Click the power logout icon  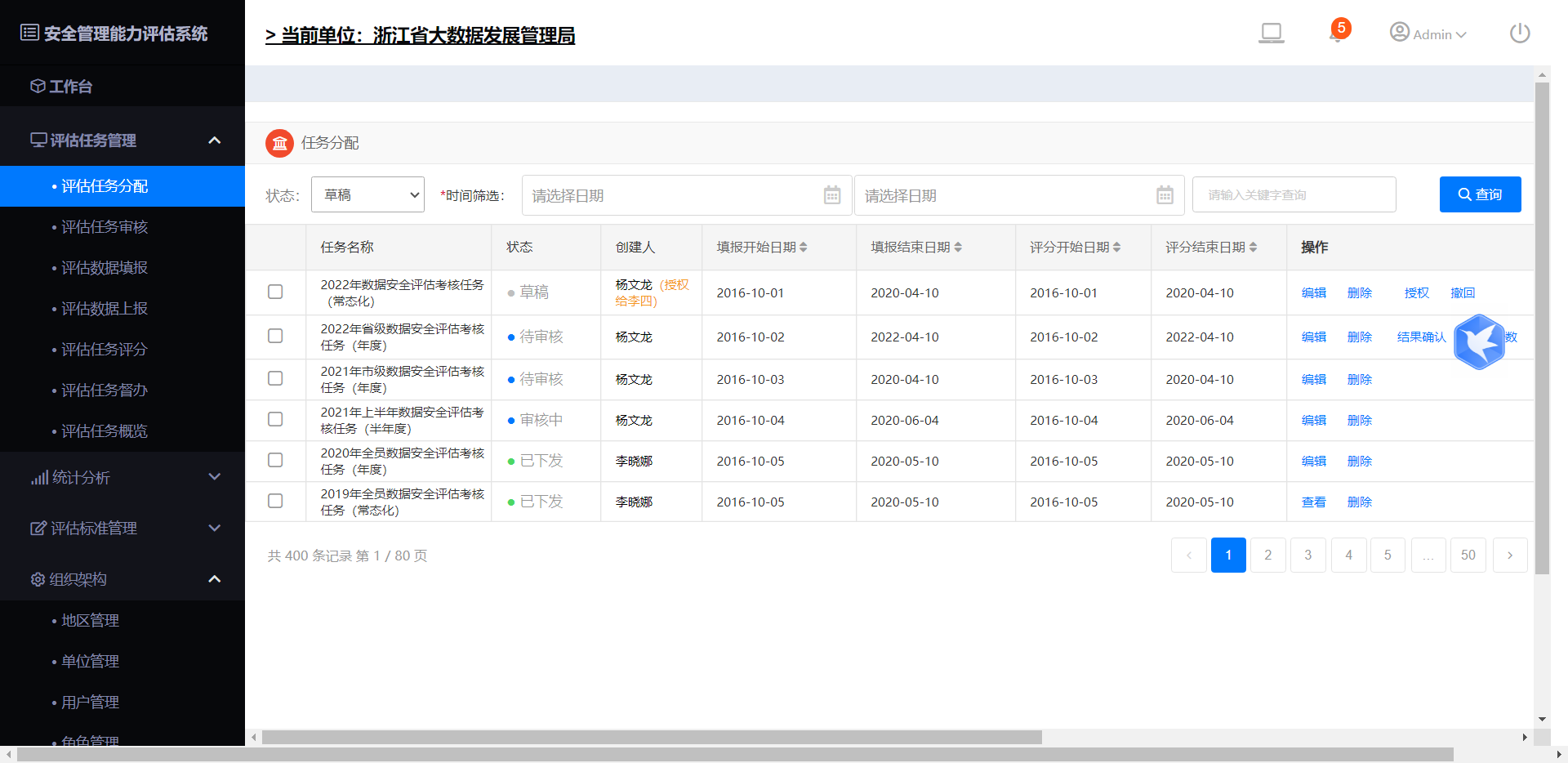pos(1520,33)
